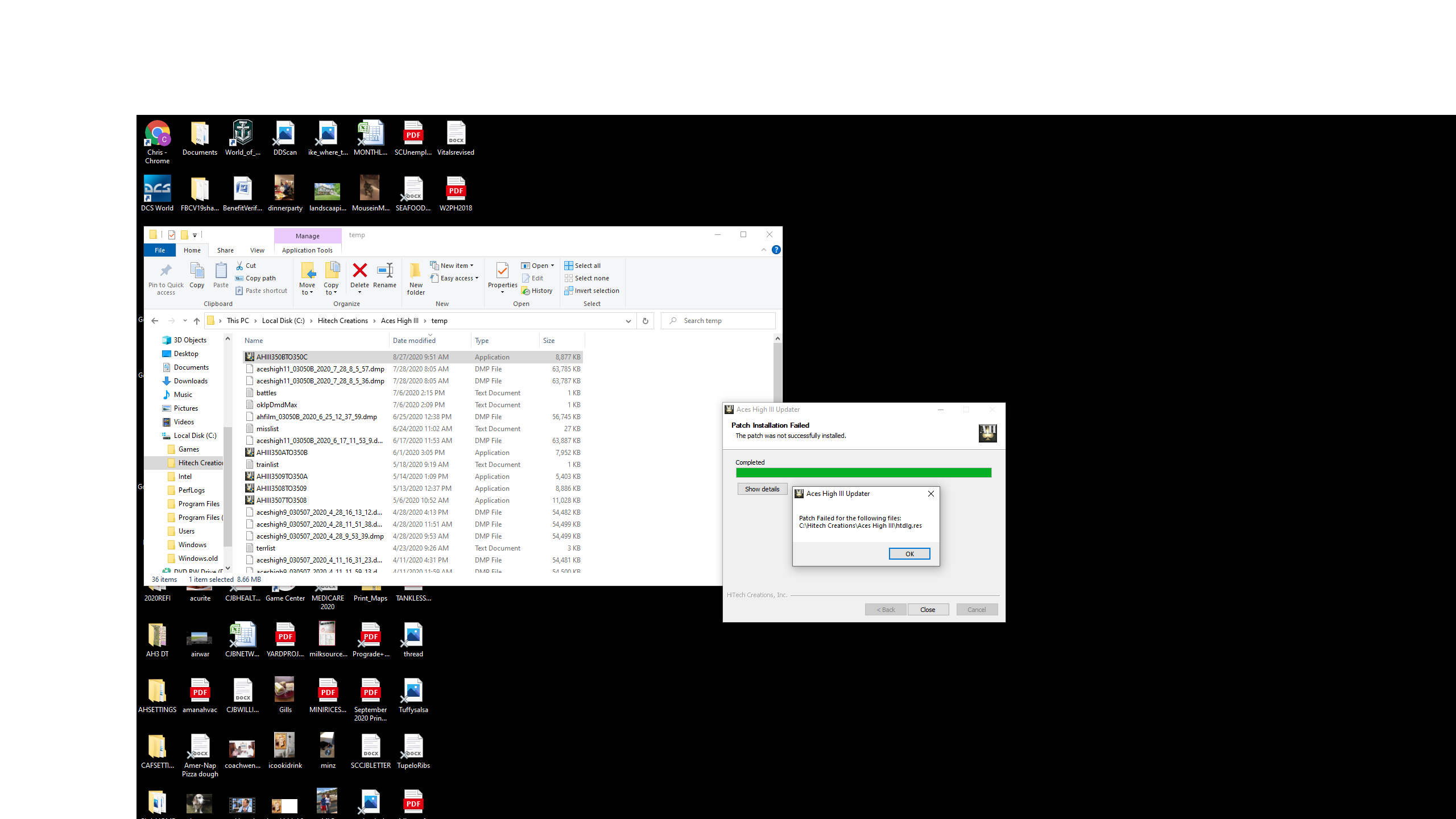The width and height of the screenshot is (1456, 819).
Task: Click Select all in ribbon
Action: [582, 266]
